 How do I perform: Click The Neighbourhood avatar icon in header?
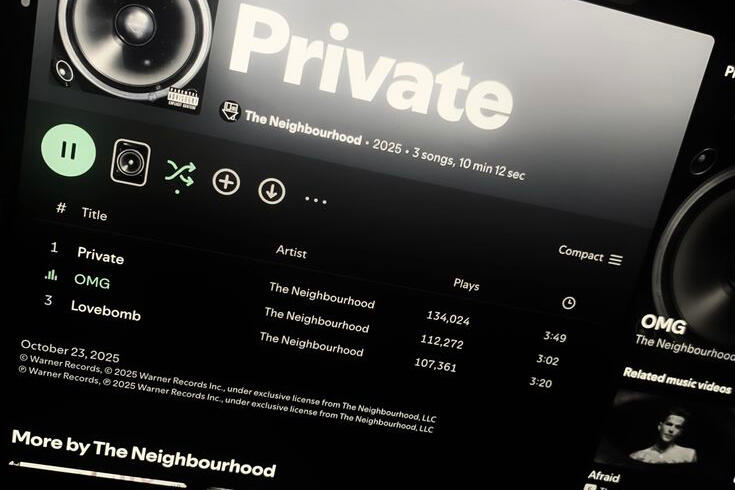[230, 112]
